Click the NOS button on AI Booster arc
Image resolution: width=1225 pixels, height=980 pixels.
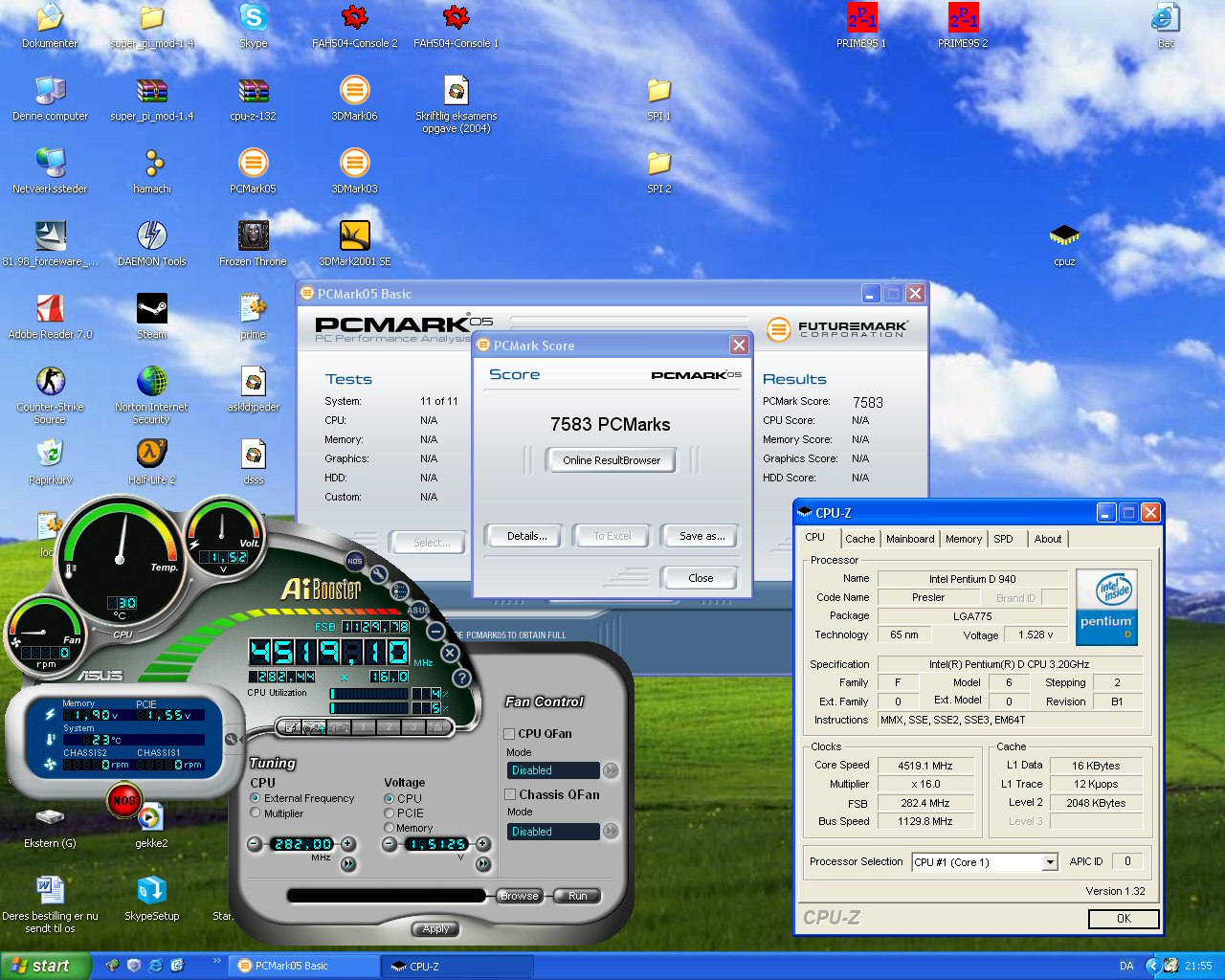click(x=355, y=561)
